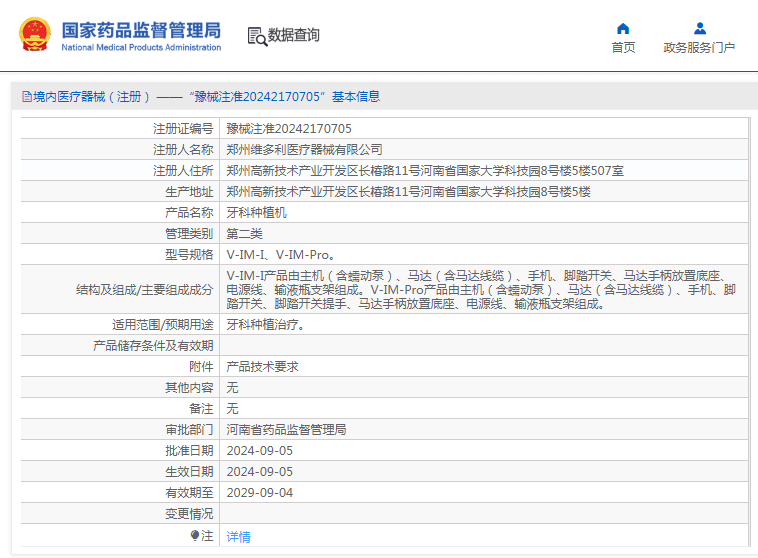Click the lightbulb icon beside 注
The image size is (758, 558).
(195, 535)
